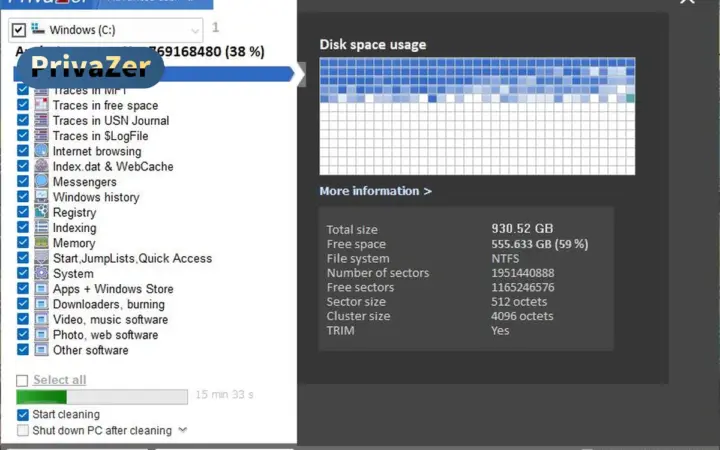Uncheck the Messengers checkbox

point(22,181)
